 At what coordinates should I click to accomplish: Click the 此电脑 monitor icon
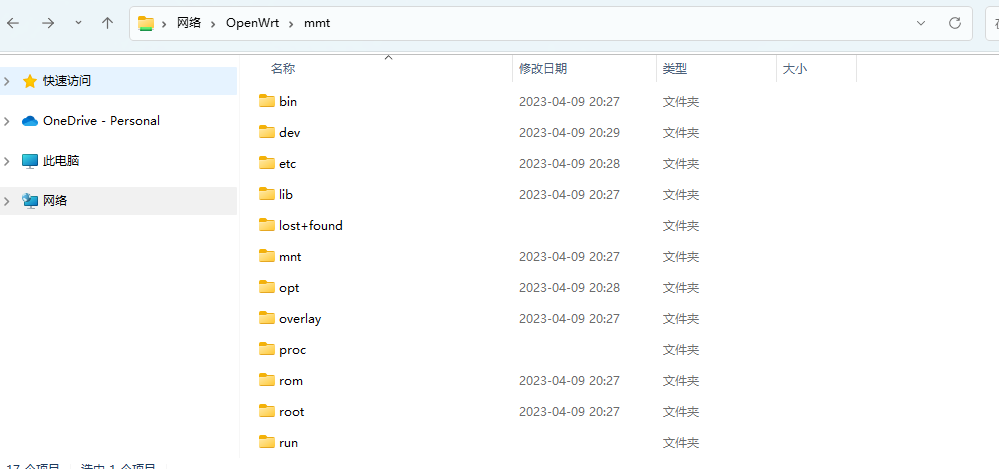click(29, 161)
